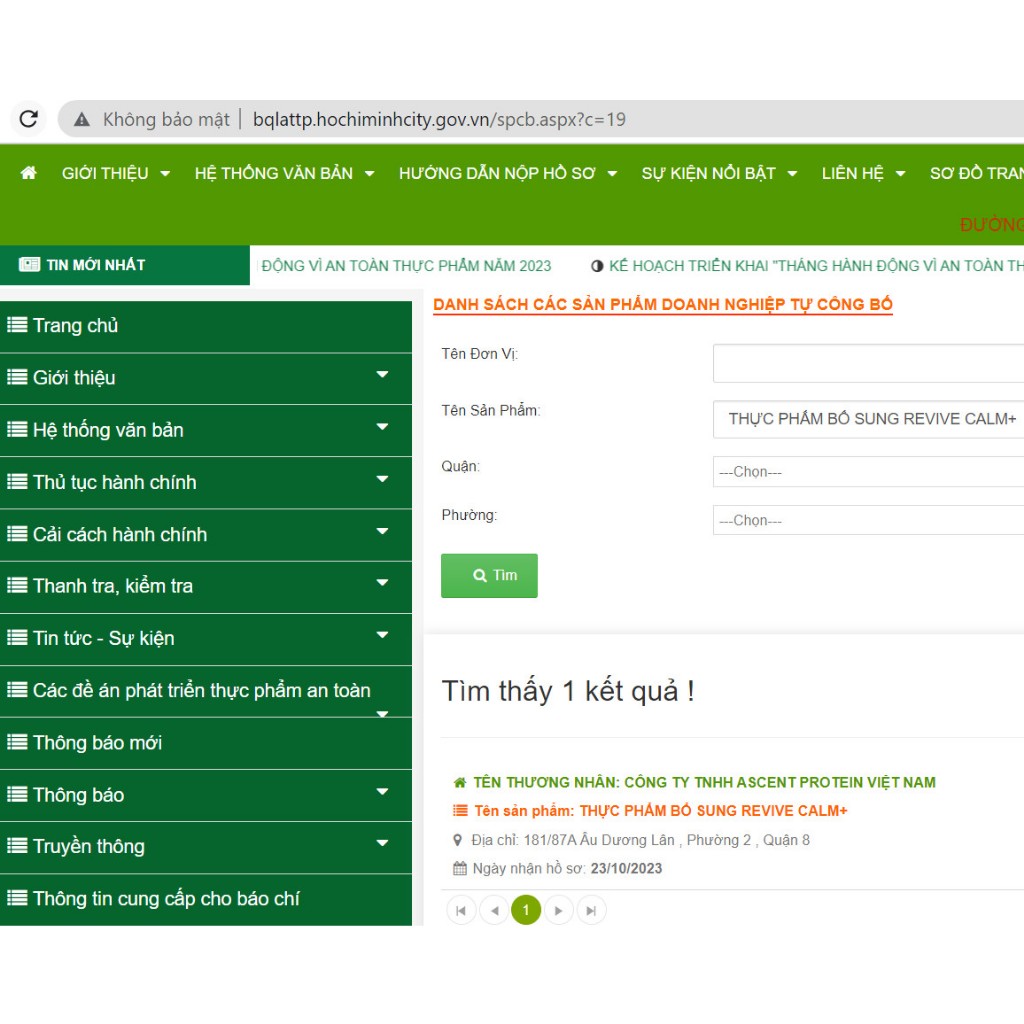Screen dimensions: 1024x1024
Task: Open the SỰ KIỆN NỔI BẬT top menu
Action: pyautogui.click(x=719, y=173)
